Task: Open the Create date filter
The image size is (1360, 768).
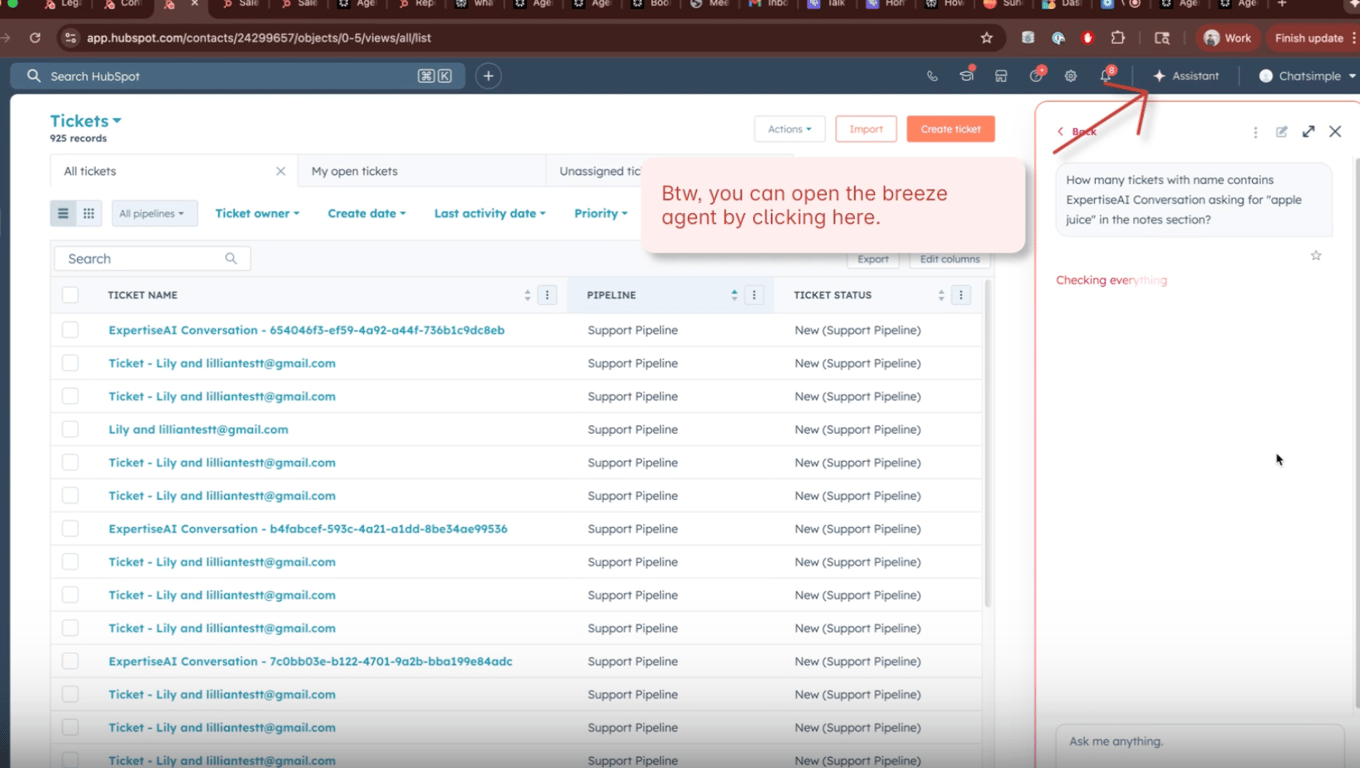Action: click(367, 213)
